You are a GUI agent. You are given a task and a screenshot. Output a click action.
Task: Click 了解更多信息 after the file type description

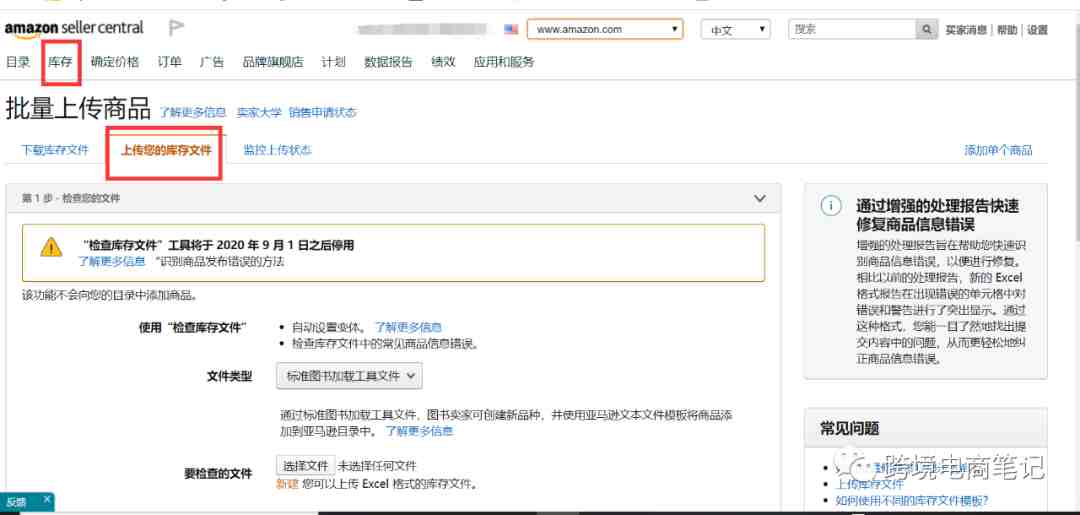(419, 431)
